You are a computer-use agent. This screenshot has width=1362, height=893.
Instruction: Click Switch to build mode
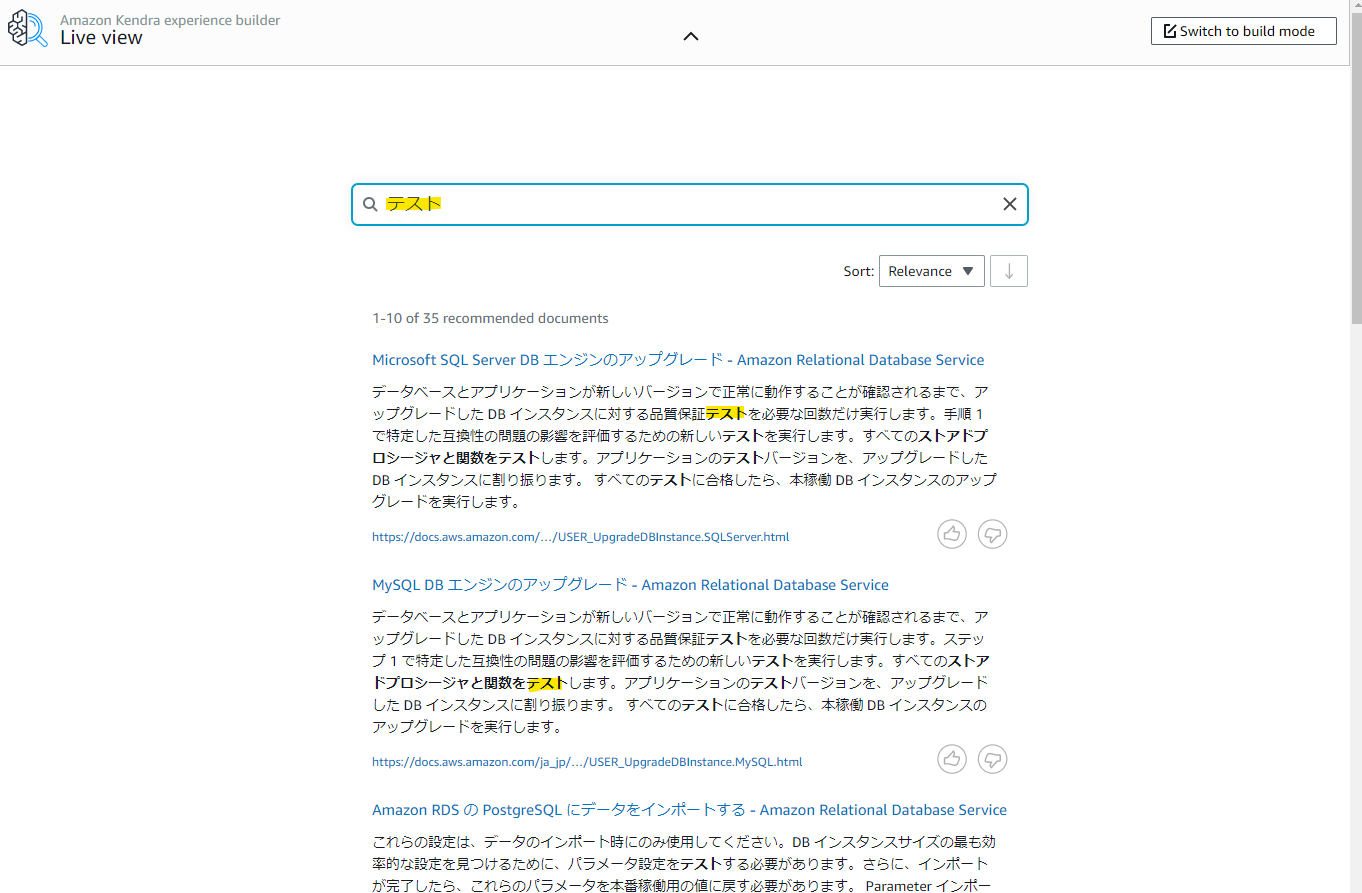pyautogui.click(x=1243, y=30)
